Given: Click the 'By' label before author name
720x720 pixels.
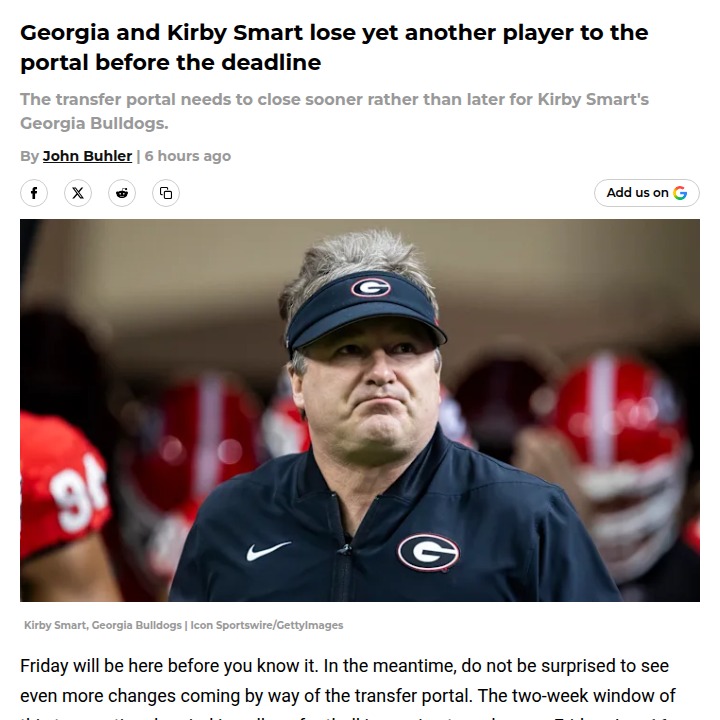Looking at the screenshot, I should click(x=29, y=156).
